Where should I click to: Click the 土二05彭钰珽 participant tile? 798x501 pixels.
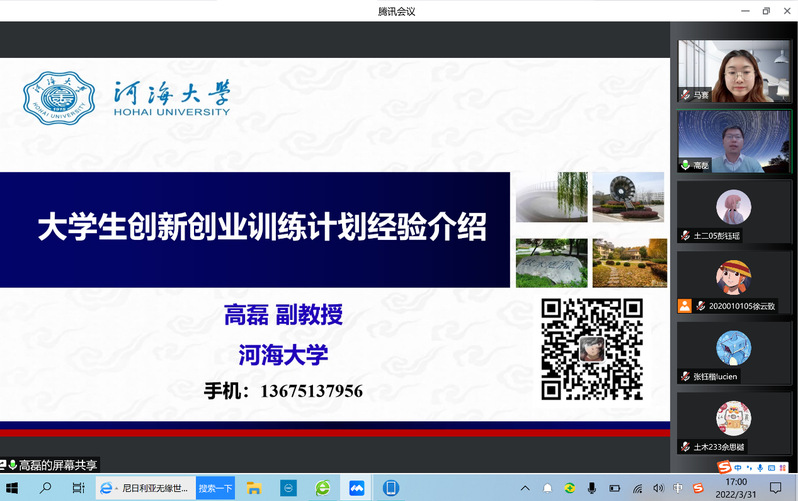point(733,211)
